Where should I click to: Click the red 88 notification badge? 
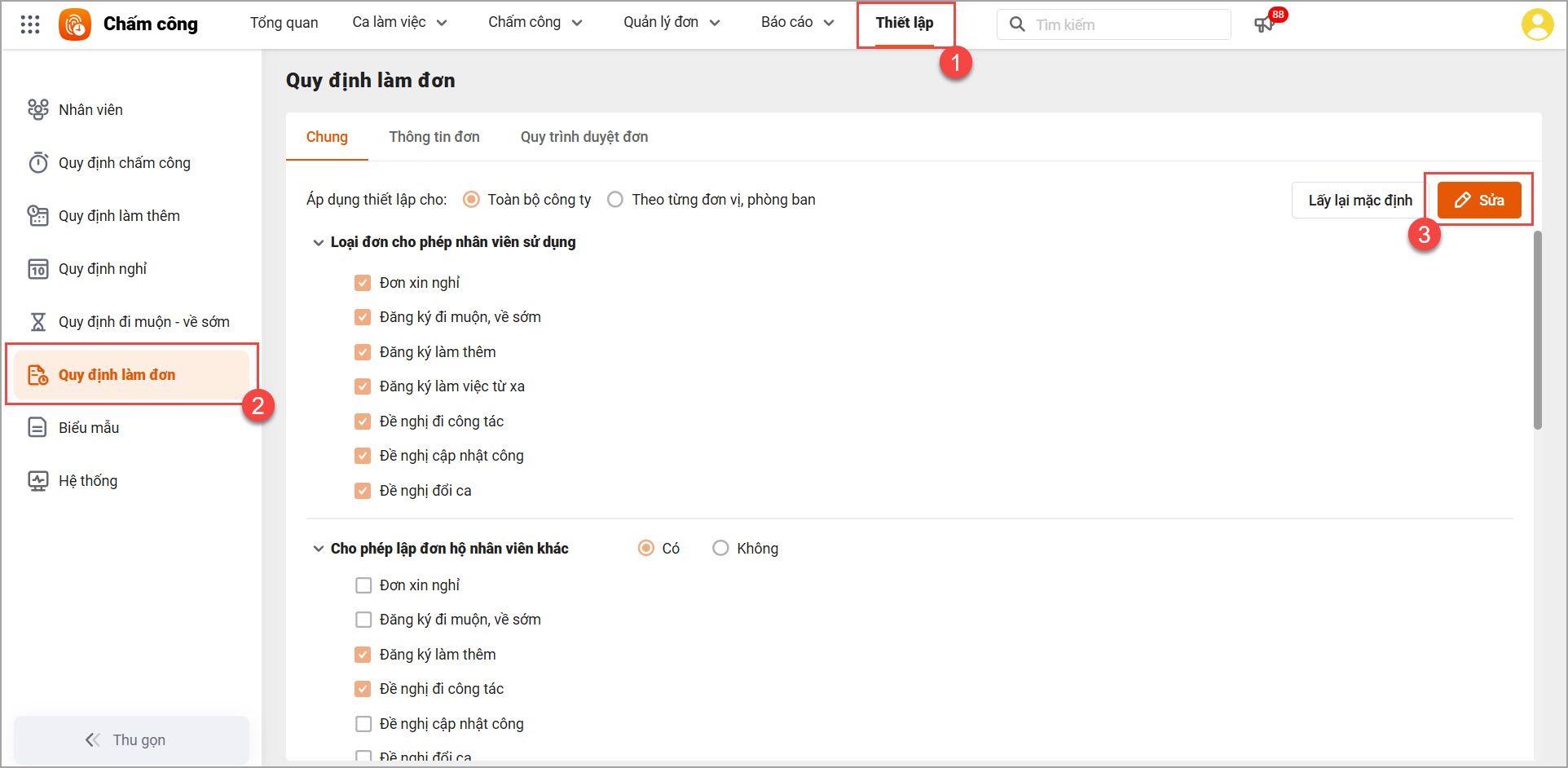[x=1278, y=15]
